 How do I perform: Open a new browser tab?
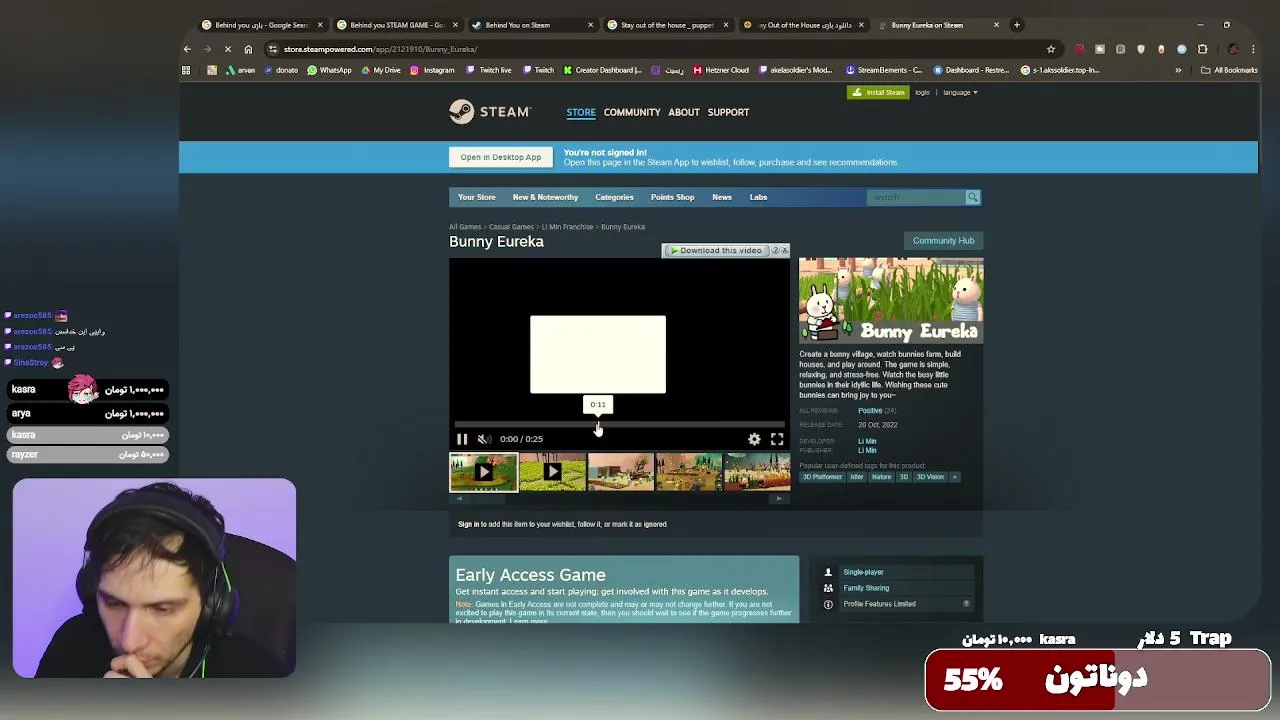pos(1017,25)
